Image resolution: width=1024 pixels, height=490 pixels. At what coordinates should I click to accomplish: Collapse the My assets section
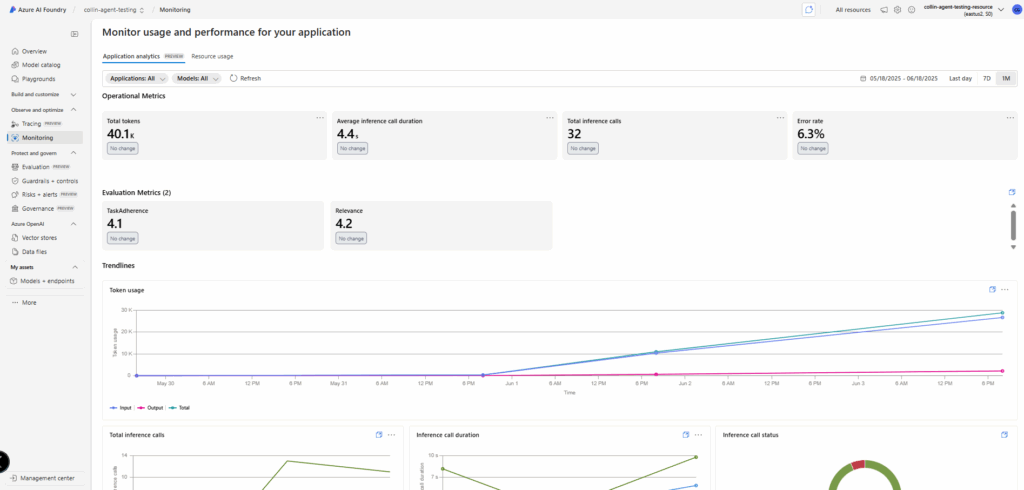point(75,267)
